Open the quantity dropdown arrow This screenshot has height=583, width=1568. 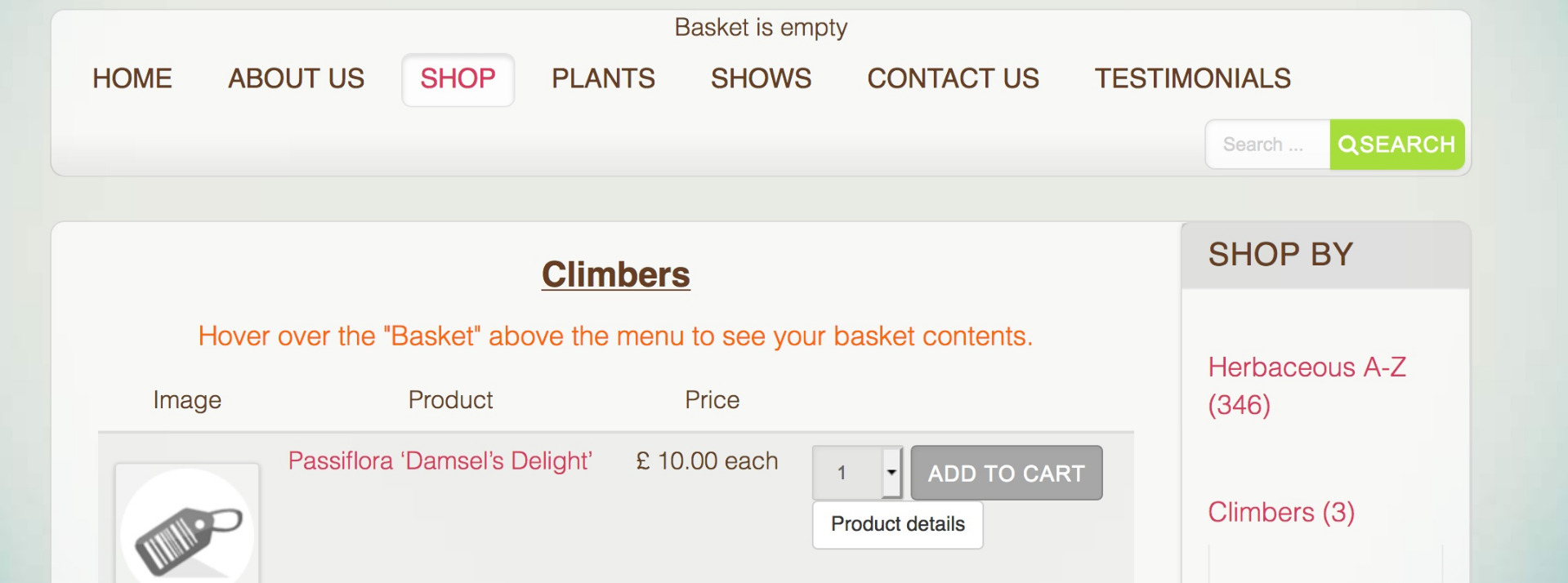[891, 473]
